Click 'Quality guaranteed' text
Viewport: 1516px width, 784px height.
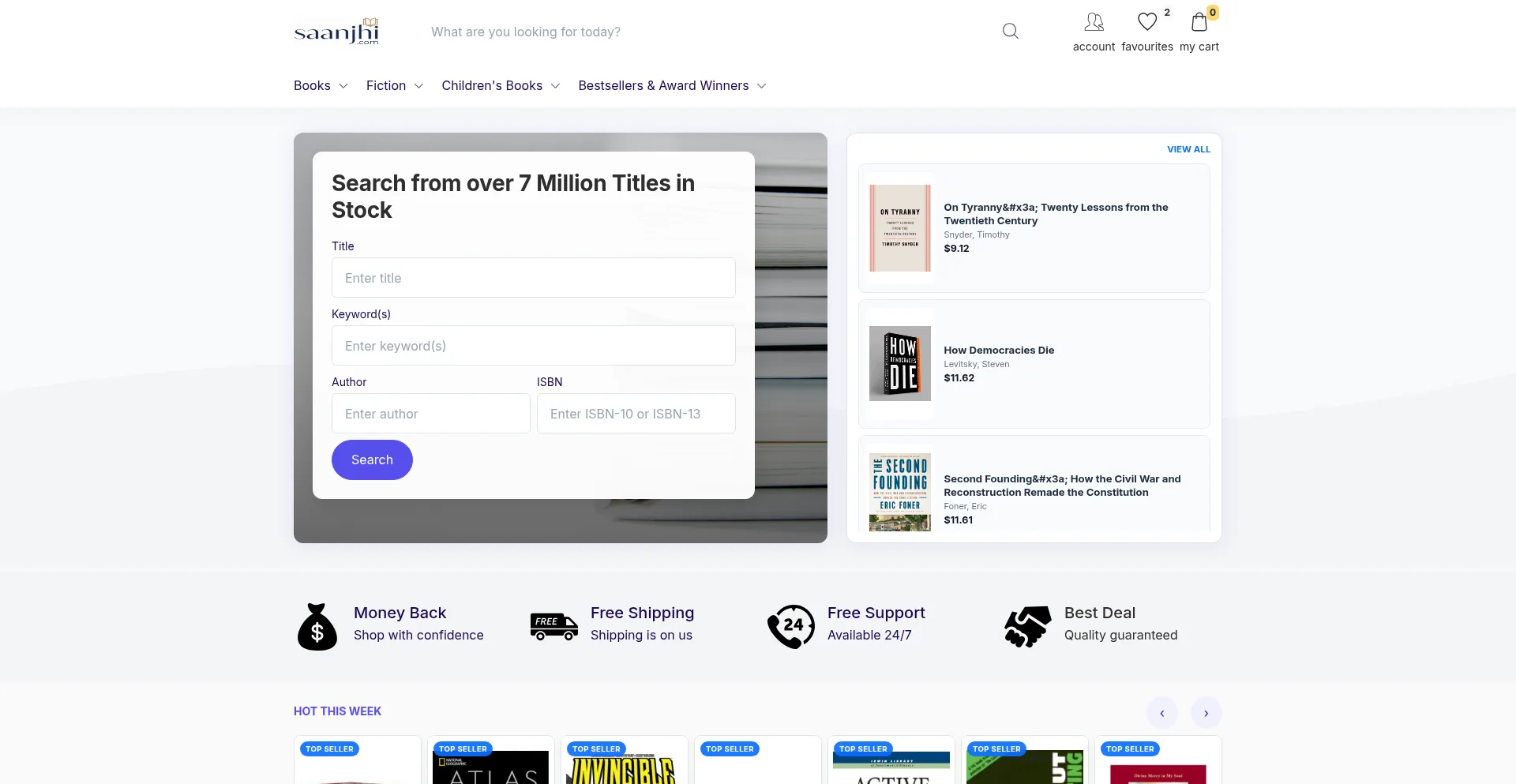pos(1120,636)
